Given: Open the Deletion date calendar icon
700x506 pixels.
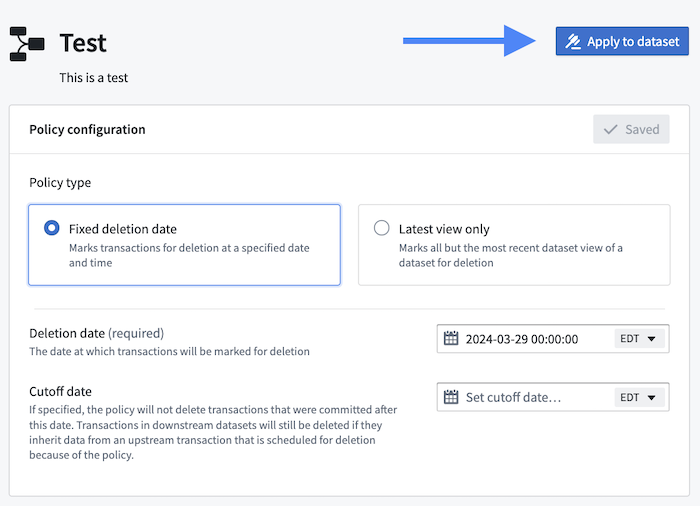Looking at the screenshot, I should (x=451, y=339).
